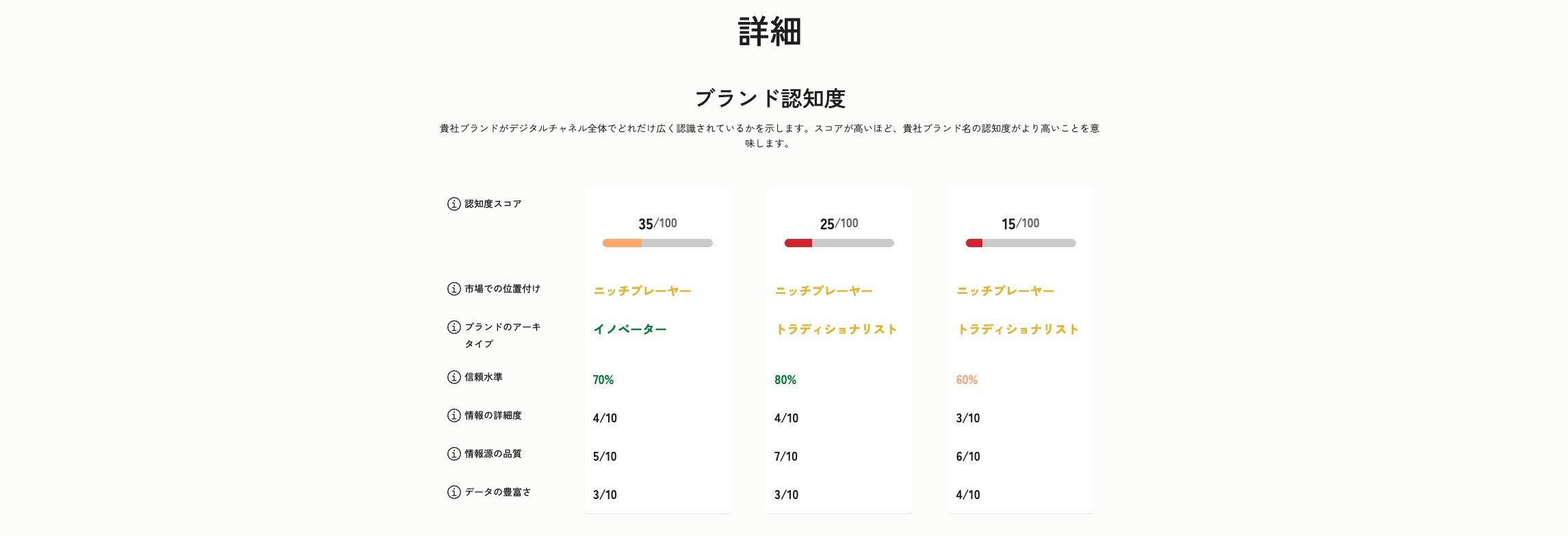
Task: Click the 80% trust level value
Action: 785,380
